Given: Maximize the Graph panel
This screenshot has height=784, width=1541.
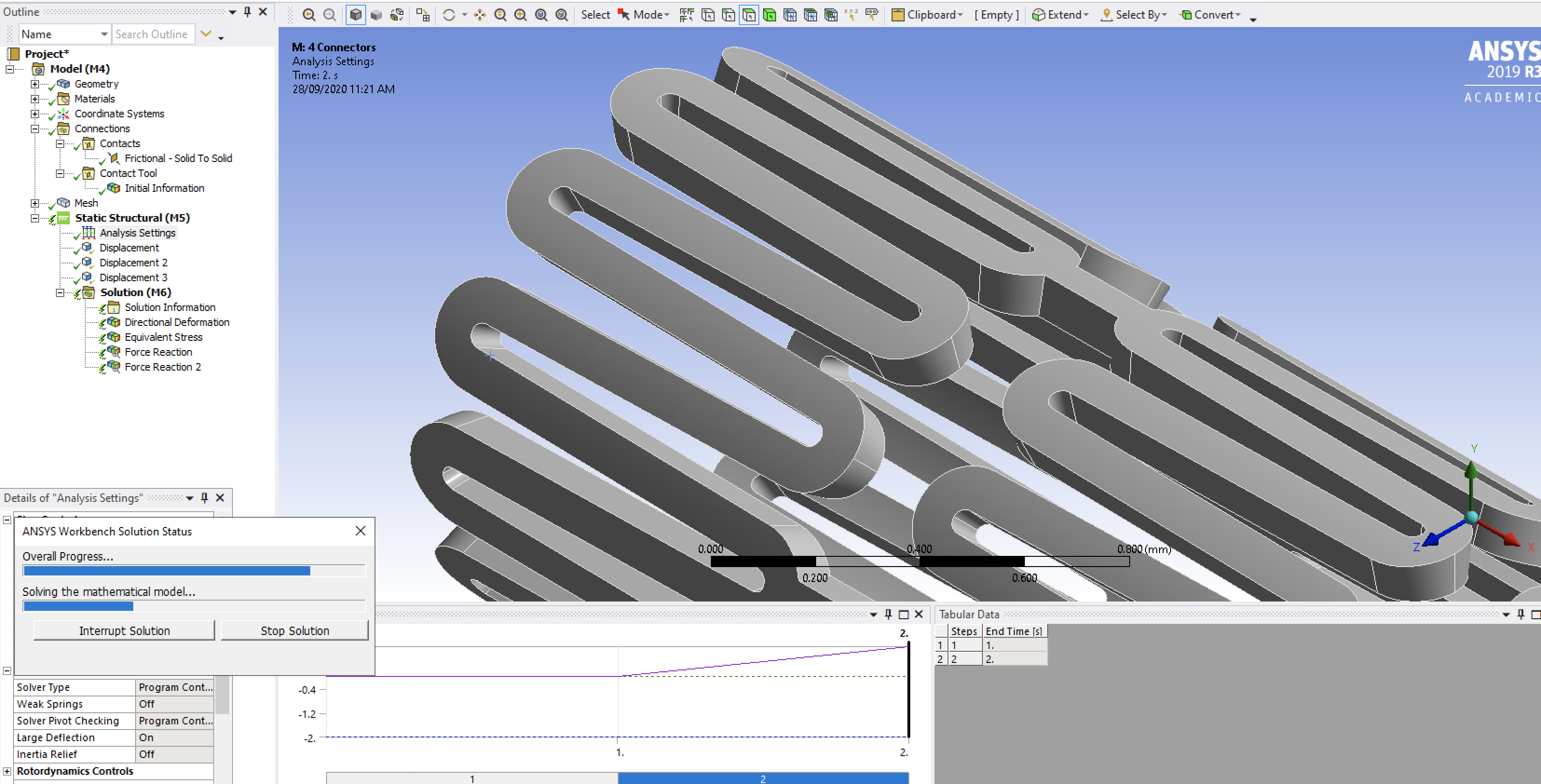Looking at the screenshot, I should [x=904, y=614].
